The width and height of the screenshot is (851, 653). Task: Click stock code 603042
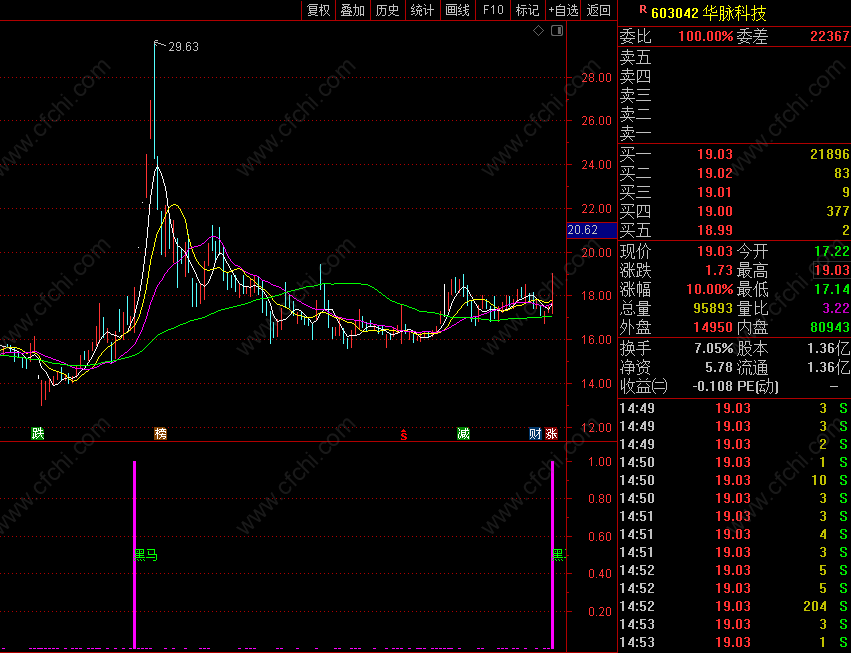pyautogui.click(x=675, y=13)
